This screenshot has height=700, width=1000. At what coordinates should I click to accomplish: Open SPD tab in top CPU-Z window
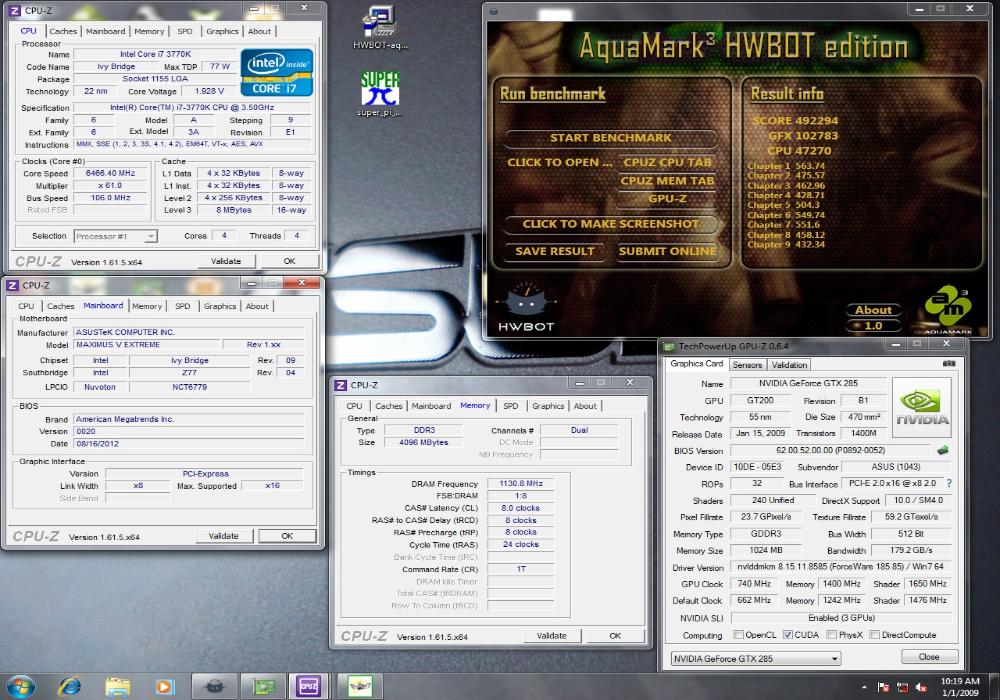click(185, 31)
